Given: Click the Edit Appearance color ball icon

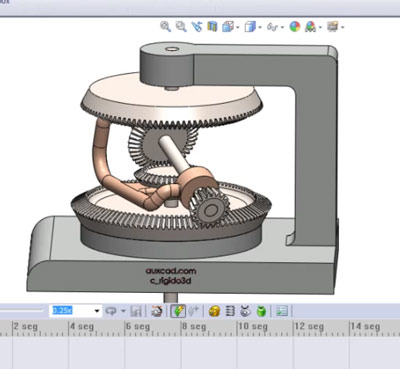Looking at the screenshot, I should (295, 26).
